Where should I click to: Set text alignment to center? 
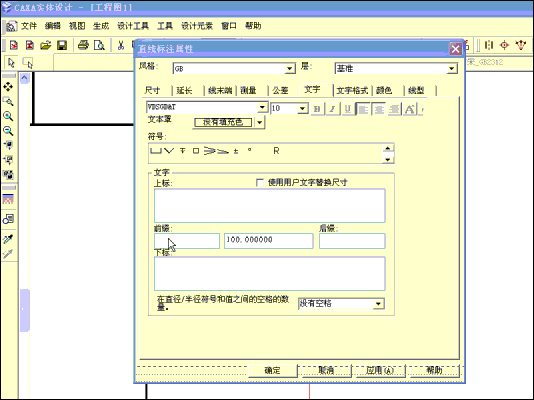point(379,109)
